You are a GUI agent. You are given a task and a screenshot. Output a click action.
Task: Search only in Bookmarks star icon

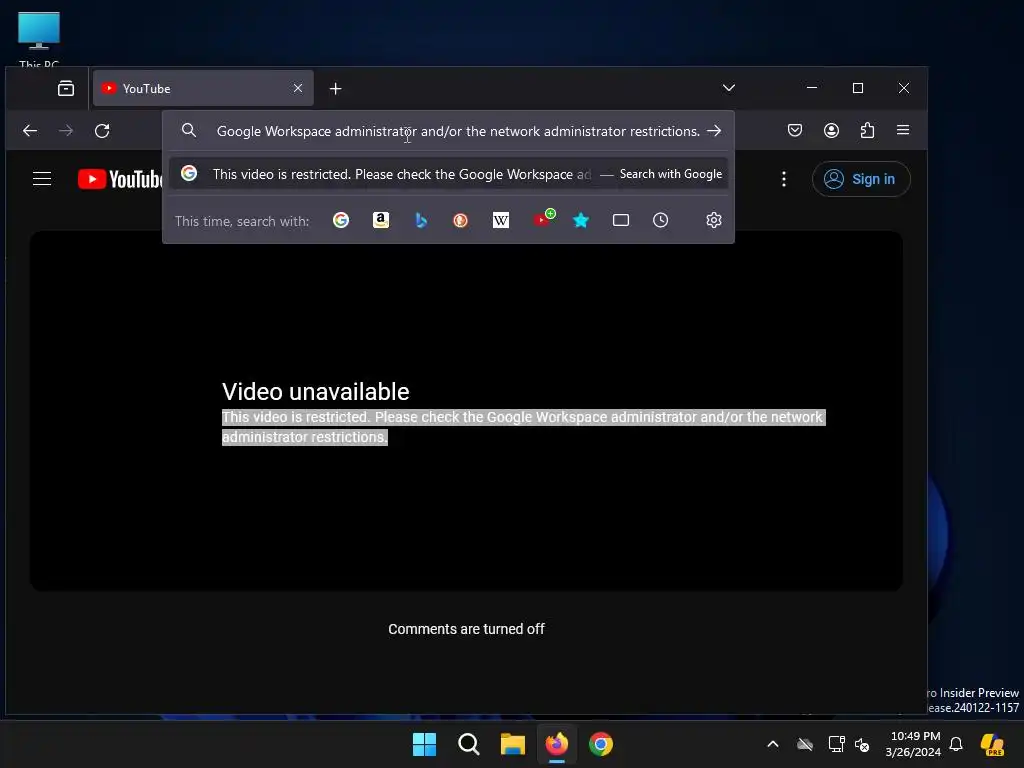point(581,220)
